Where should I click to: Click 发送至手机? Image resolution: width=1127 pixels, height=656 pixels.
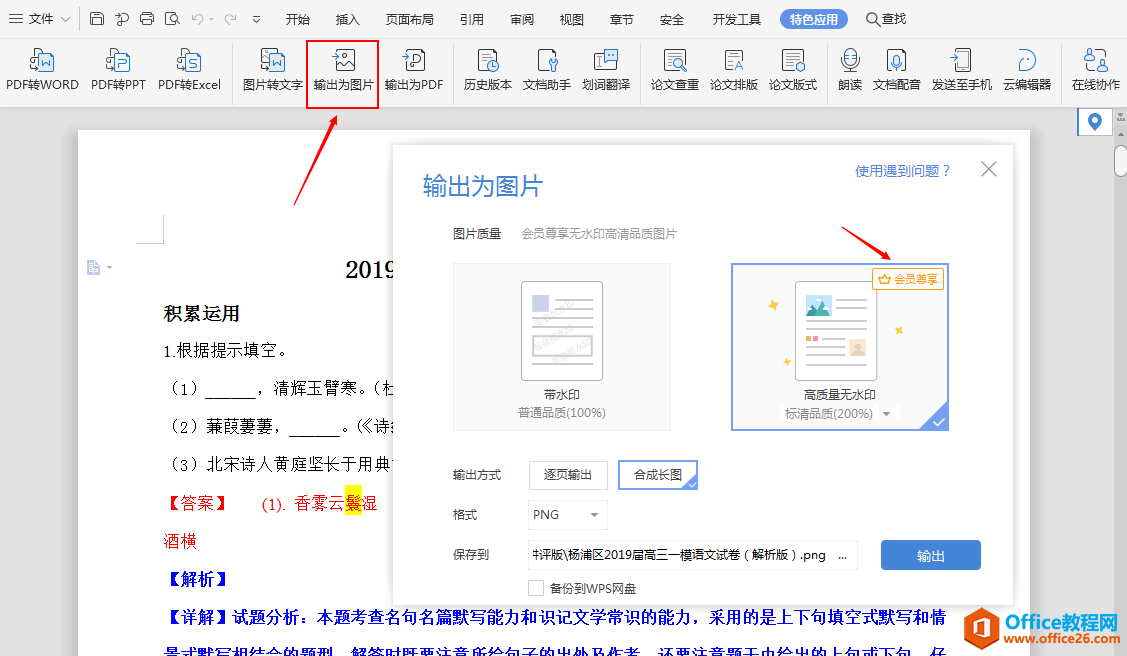pyautogui.click(x=962, y=70)
